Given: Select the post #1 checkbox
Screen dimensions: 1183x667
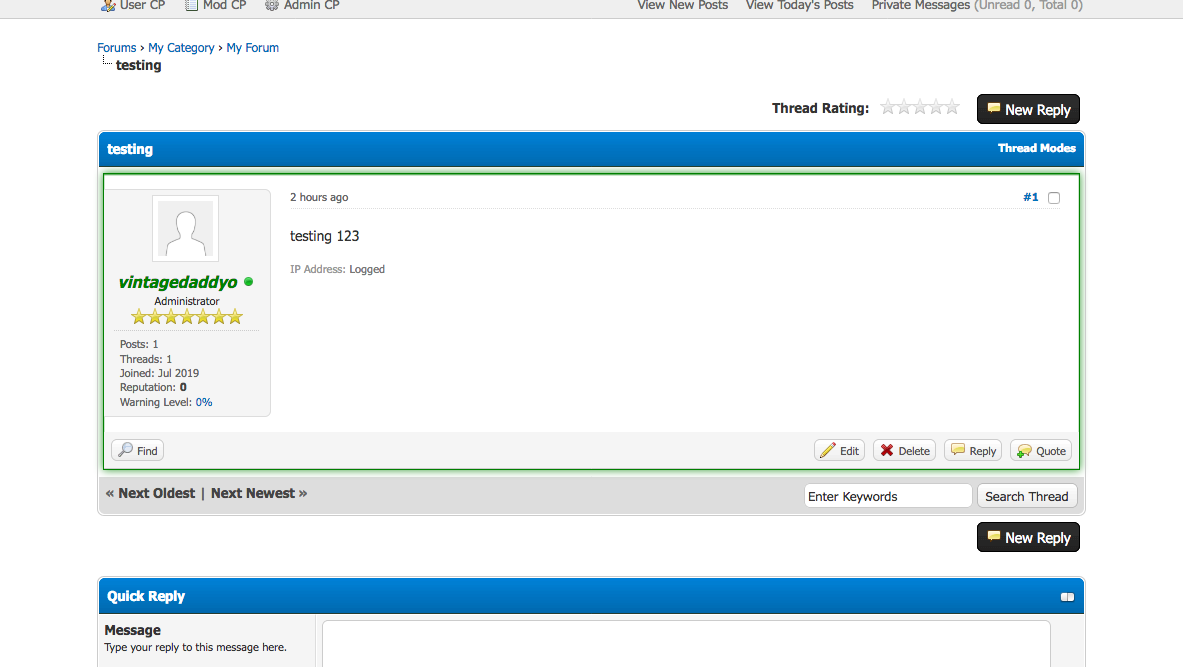Looking at the screenshot, I should click(x=1054, y=198).
